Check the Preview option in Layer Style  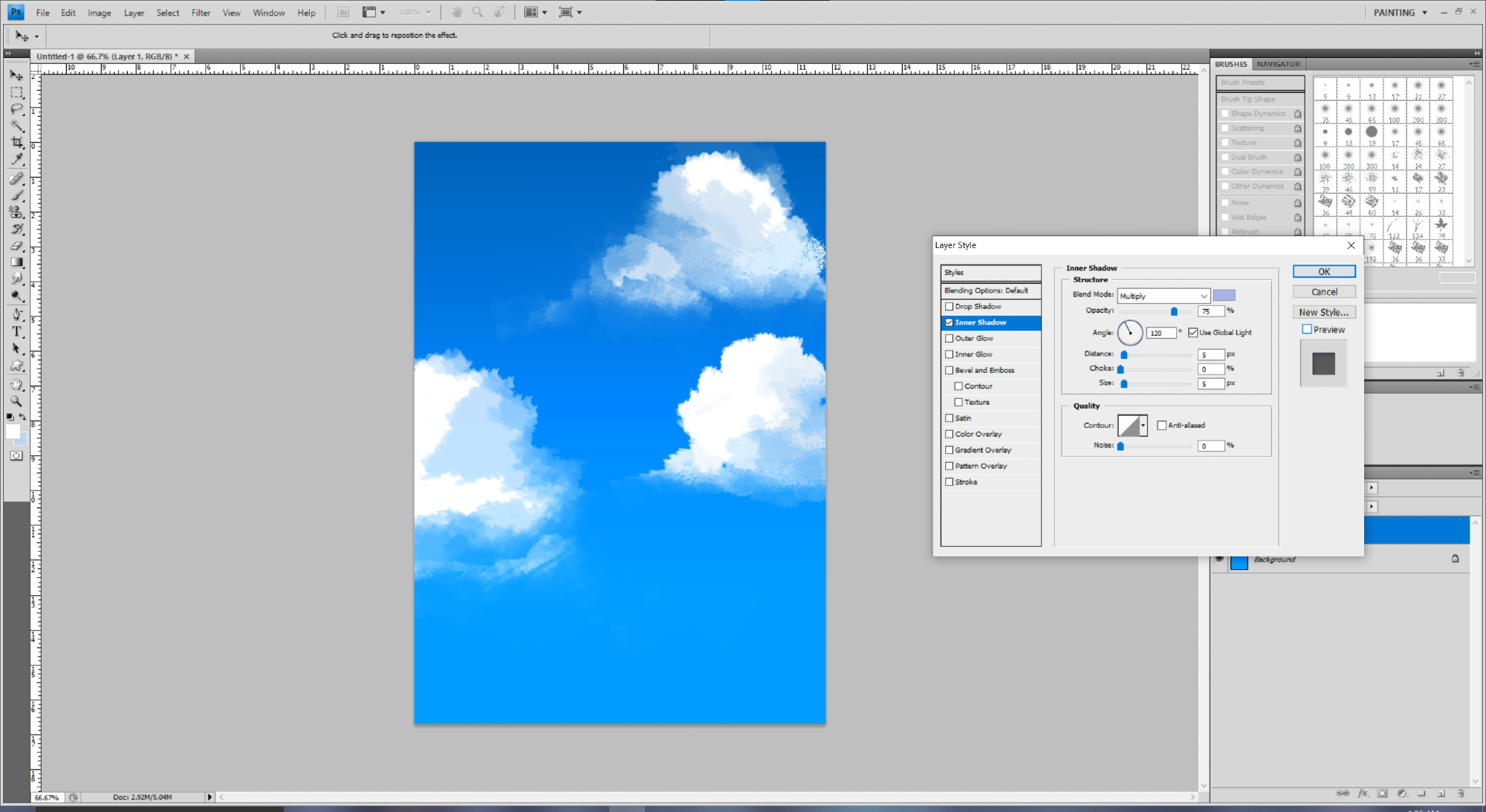point(1307,329)
